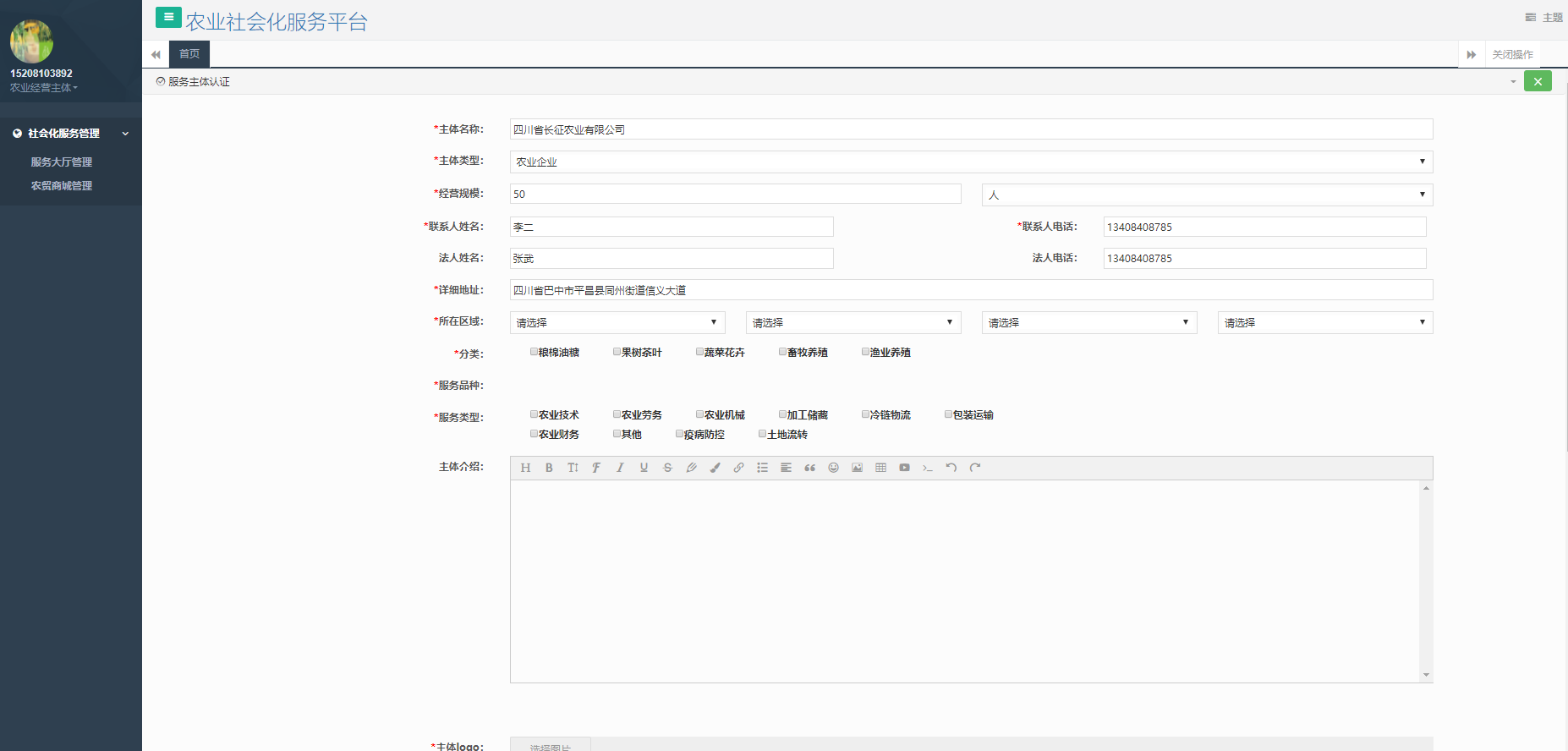Click the insert video icon
The image size is (1568, 751).
[x=904, y=468]
